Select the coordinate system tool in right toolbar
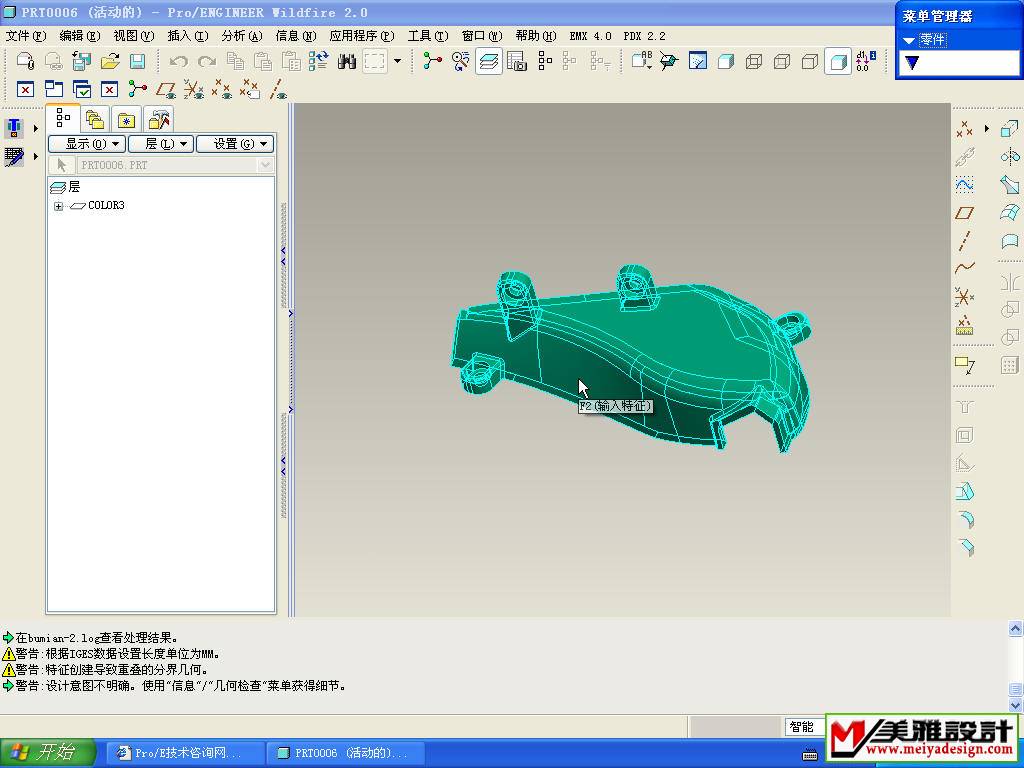1024x768 pixels. click(x=964, y=297)
